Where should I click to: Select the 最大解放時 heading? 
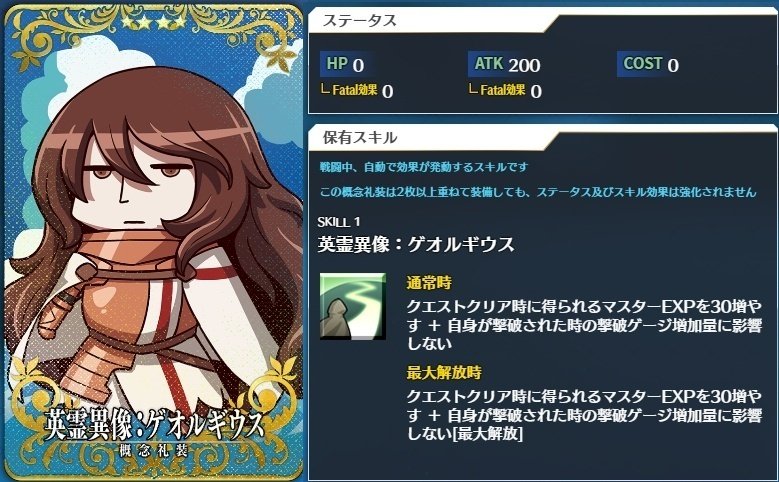pos(444,372)
